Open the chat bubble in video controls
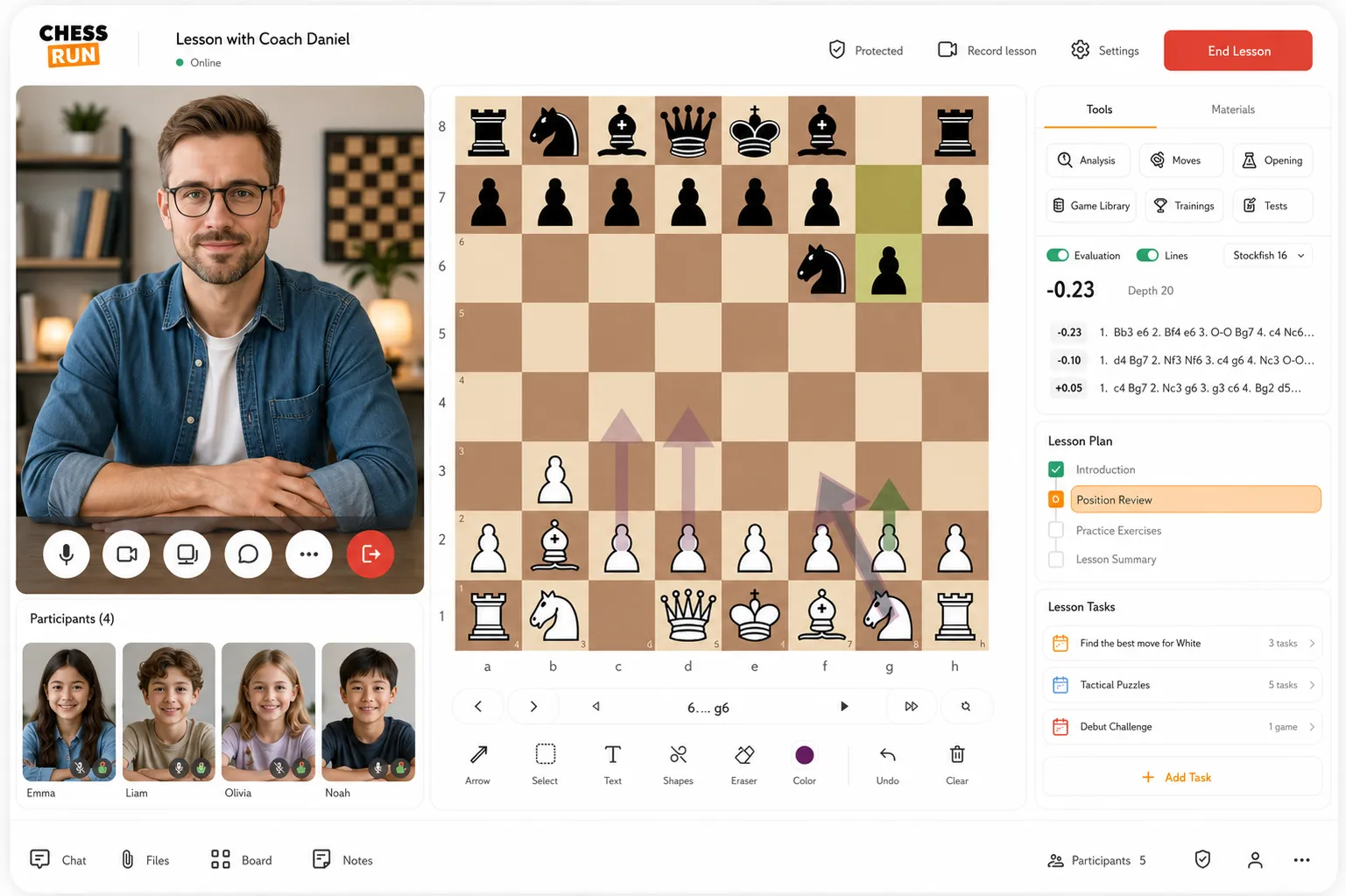The width and height of the screenshot is (1346, 896). (x=248, y=554)
